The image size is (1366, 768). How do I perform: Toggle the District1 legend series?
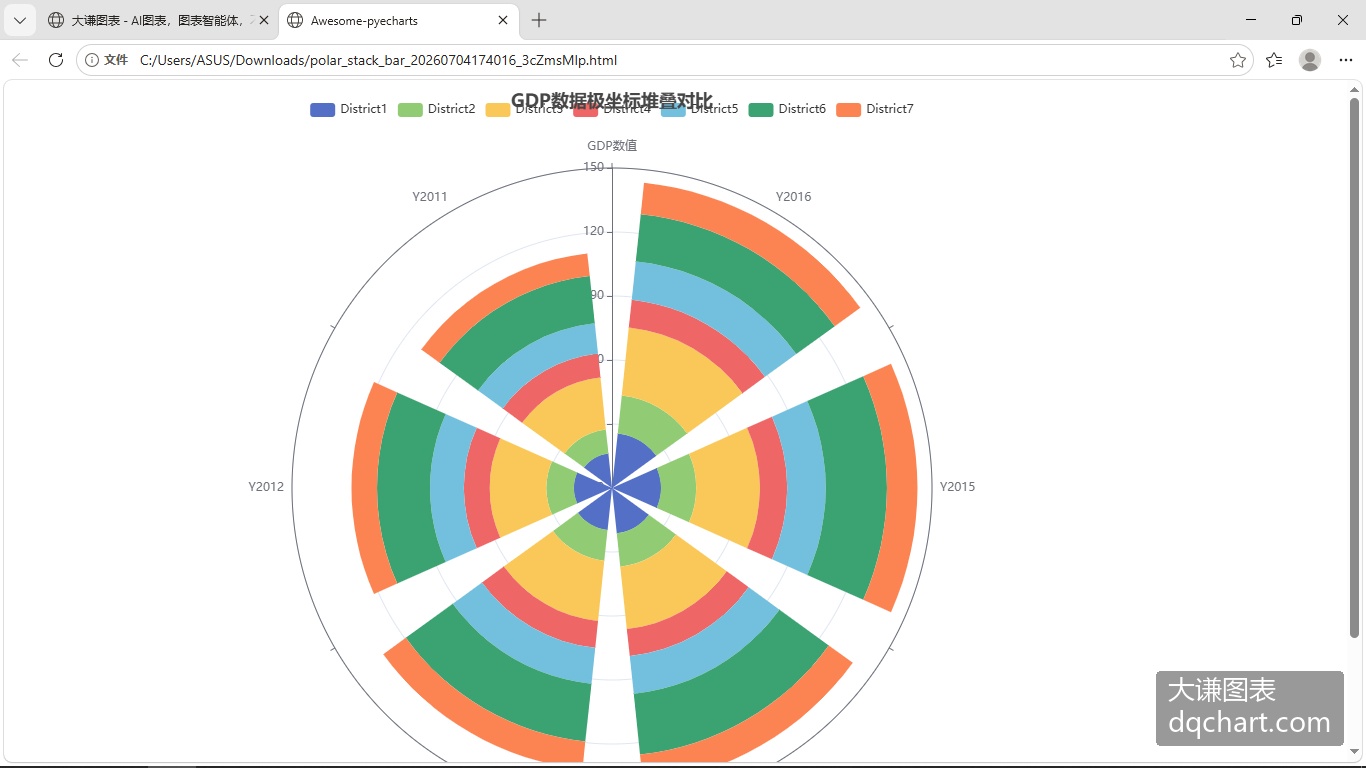point(348,109)
